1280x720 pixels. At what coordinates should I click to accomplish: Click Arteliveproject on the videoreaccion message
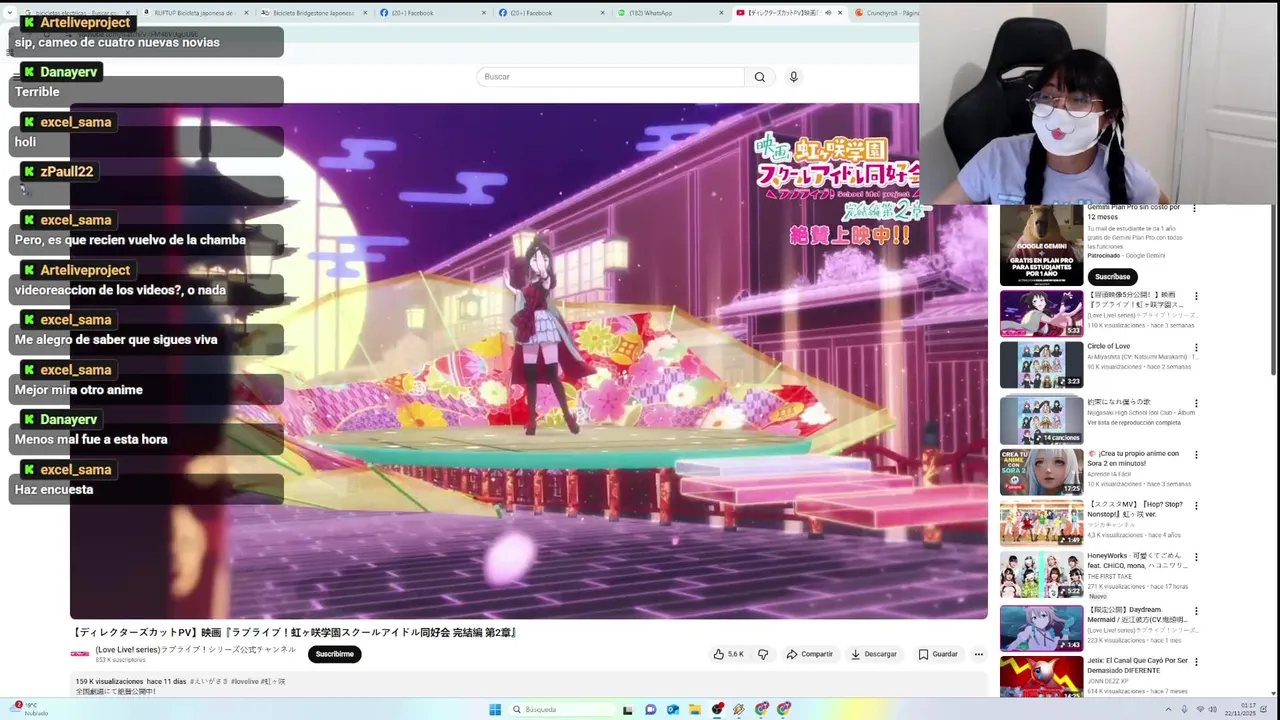point(85,270)
